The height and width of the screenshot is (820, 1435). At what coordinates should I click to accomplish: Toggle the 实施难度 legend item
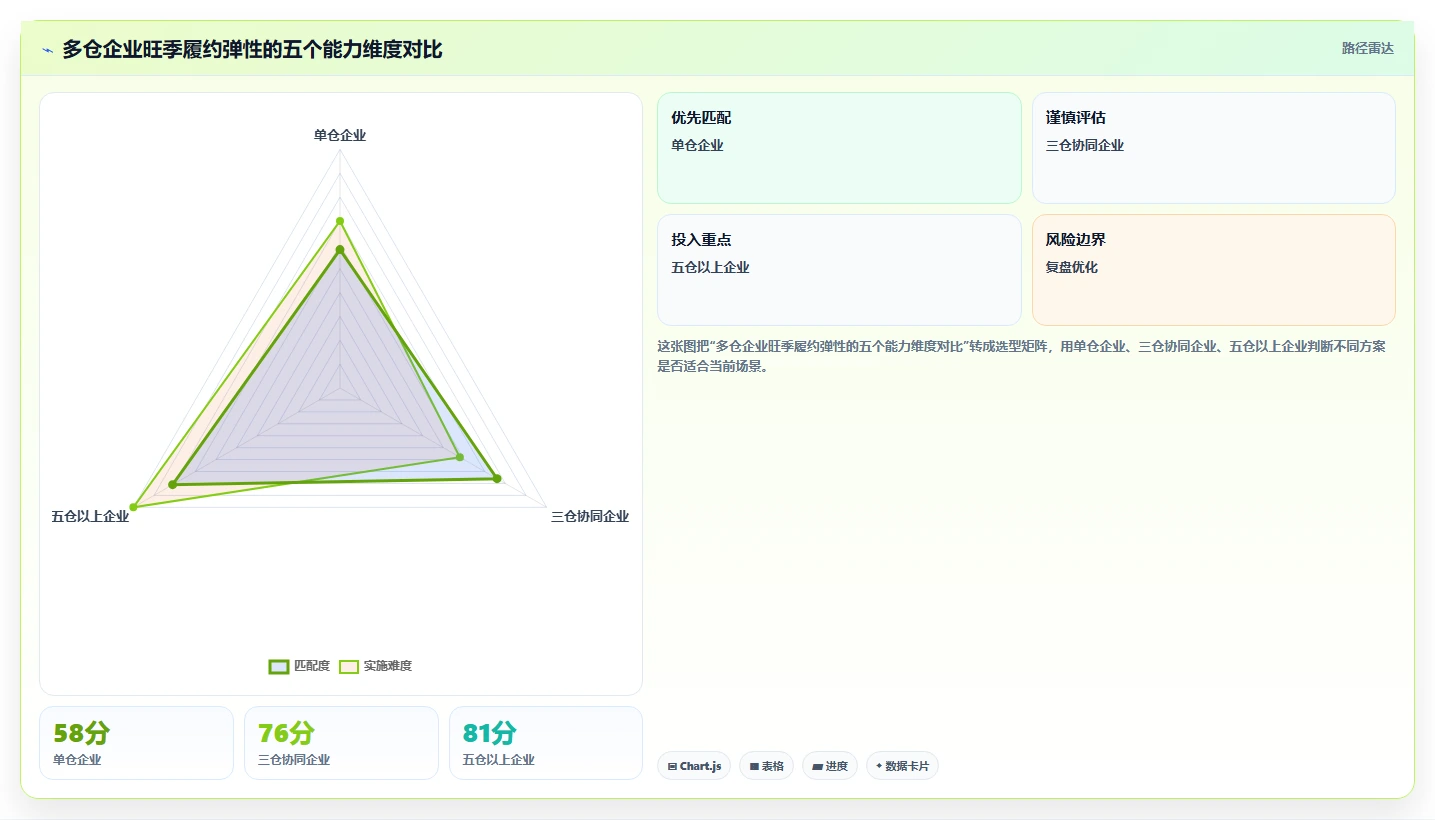click(375, 666)
